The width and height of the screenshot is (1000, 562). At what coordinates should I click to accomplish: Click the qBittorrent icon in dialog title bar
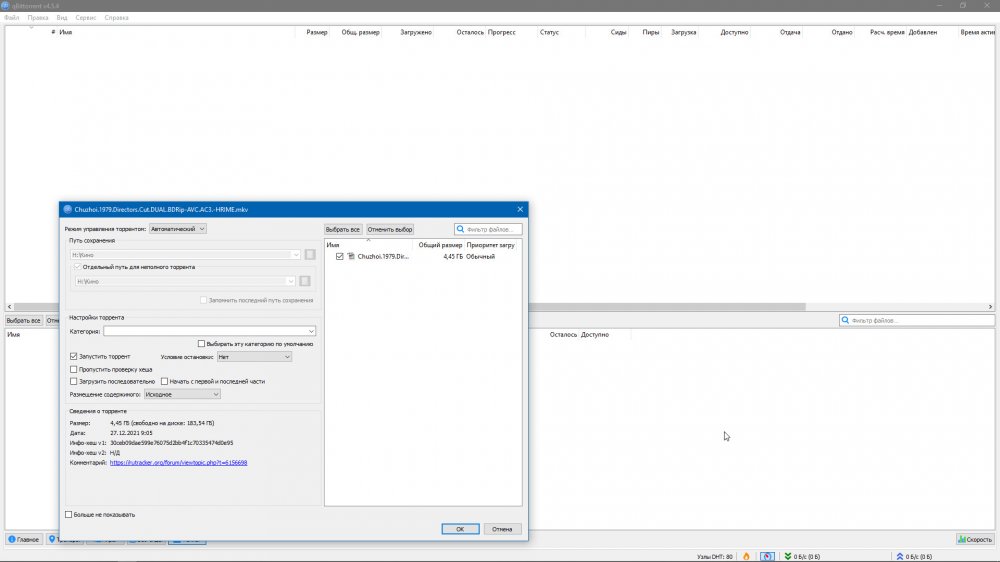[x=68, y=209]
